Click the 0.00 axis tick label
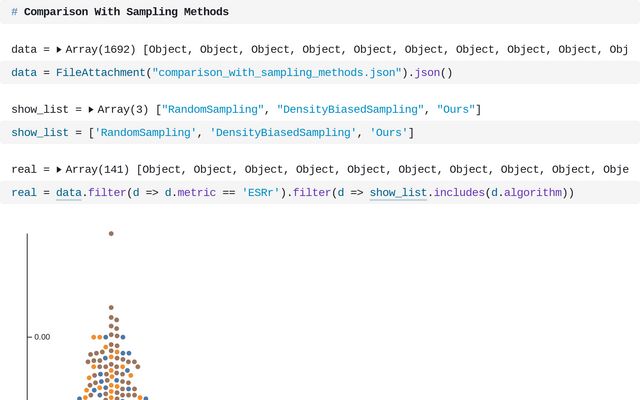This screenshot has height=400, width=640. pos(42,337)
